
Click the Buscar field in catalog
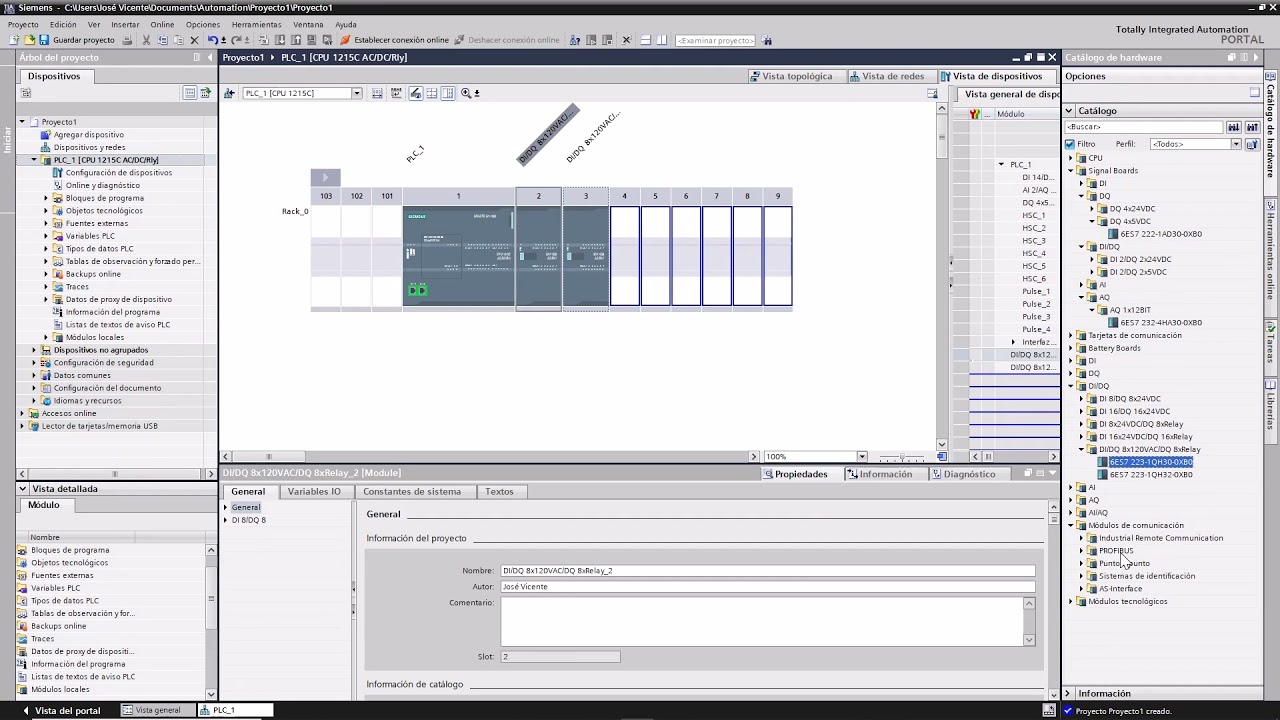click(x=1144, y=127)
